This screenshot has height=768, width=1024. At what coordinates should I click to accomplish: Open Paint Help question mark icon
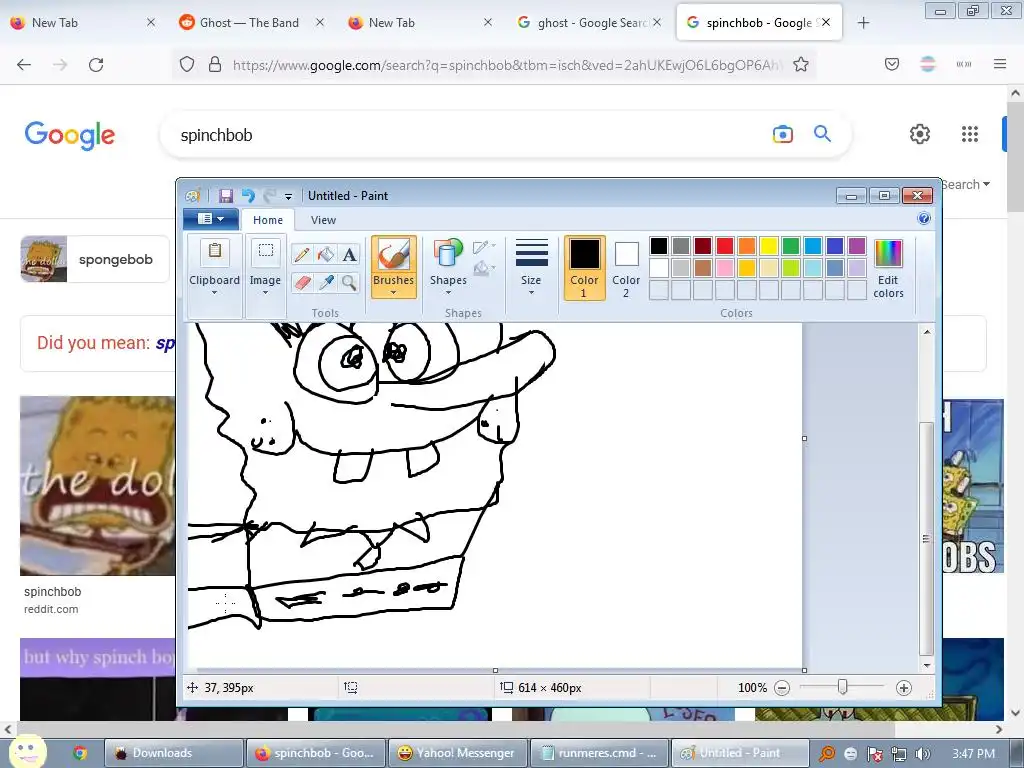[x=923, y=218]
